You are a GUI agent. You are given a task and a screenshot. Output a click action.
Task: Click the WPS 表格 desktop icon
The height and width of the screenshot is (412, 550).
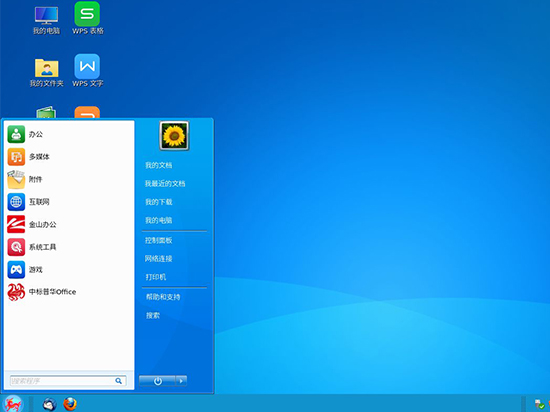pyautogui.click(x=87, y=18)
